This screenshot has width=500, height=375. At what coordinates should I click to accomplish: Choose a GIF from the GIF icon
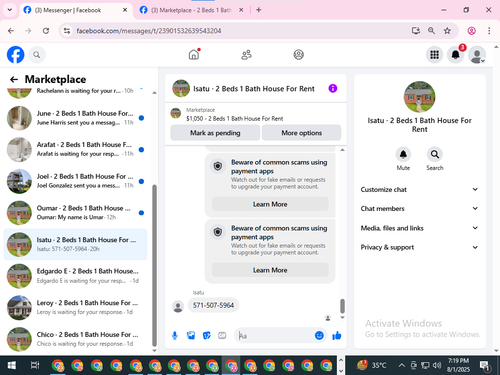click(222, 335)
